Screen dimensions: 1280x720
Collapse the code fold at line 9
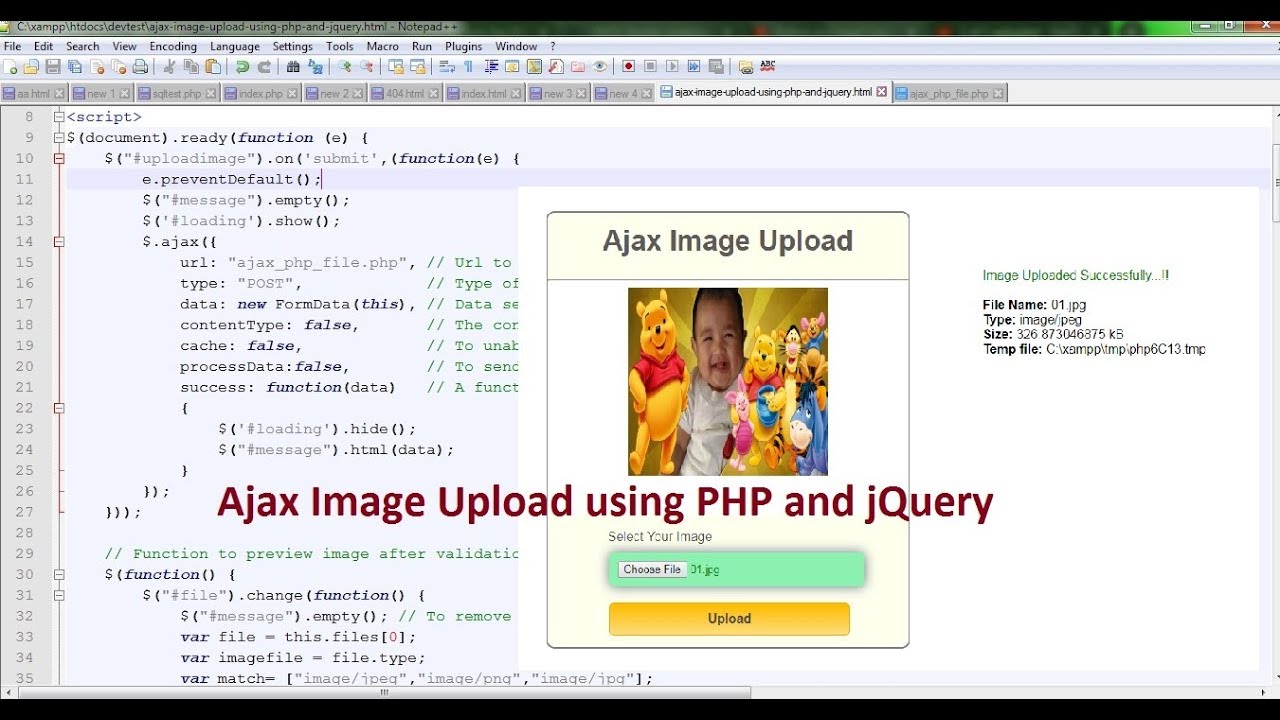coord(59,137)
